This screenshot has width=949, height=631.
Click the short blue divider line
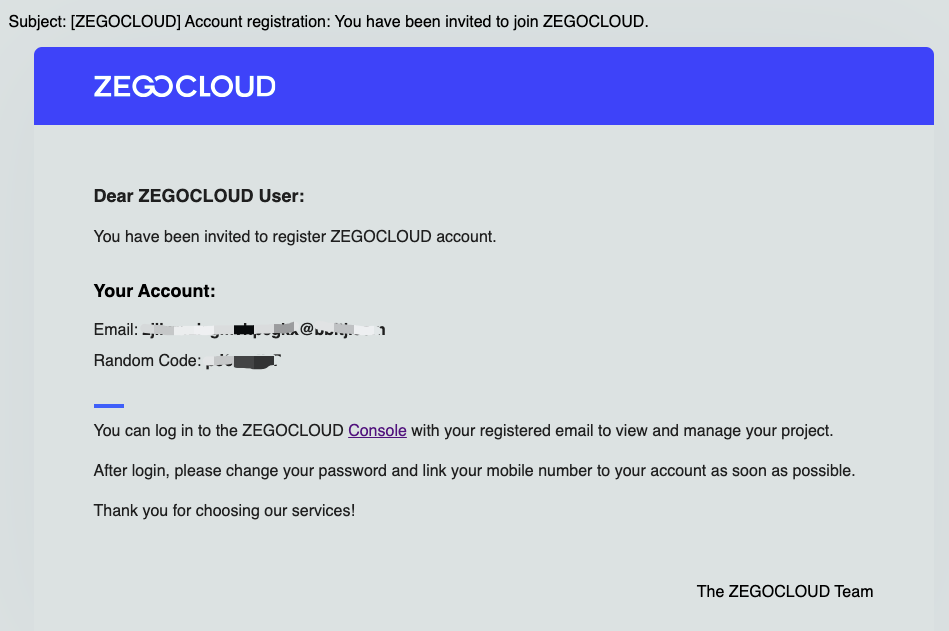109,406
